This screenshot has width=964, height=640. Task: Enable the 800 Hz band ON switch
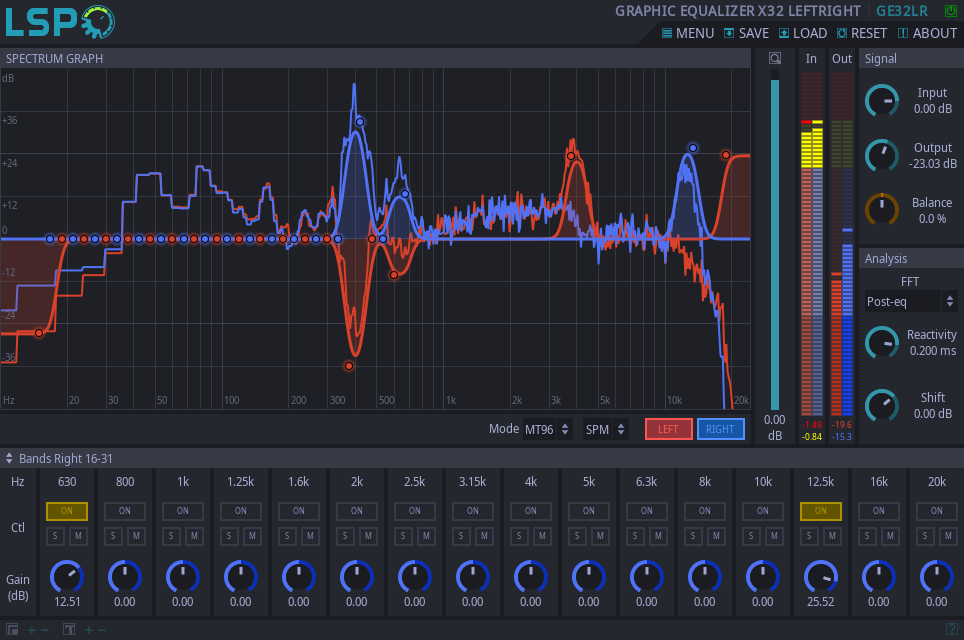click(x=125, y=511)
